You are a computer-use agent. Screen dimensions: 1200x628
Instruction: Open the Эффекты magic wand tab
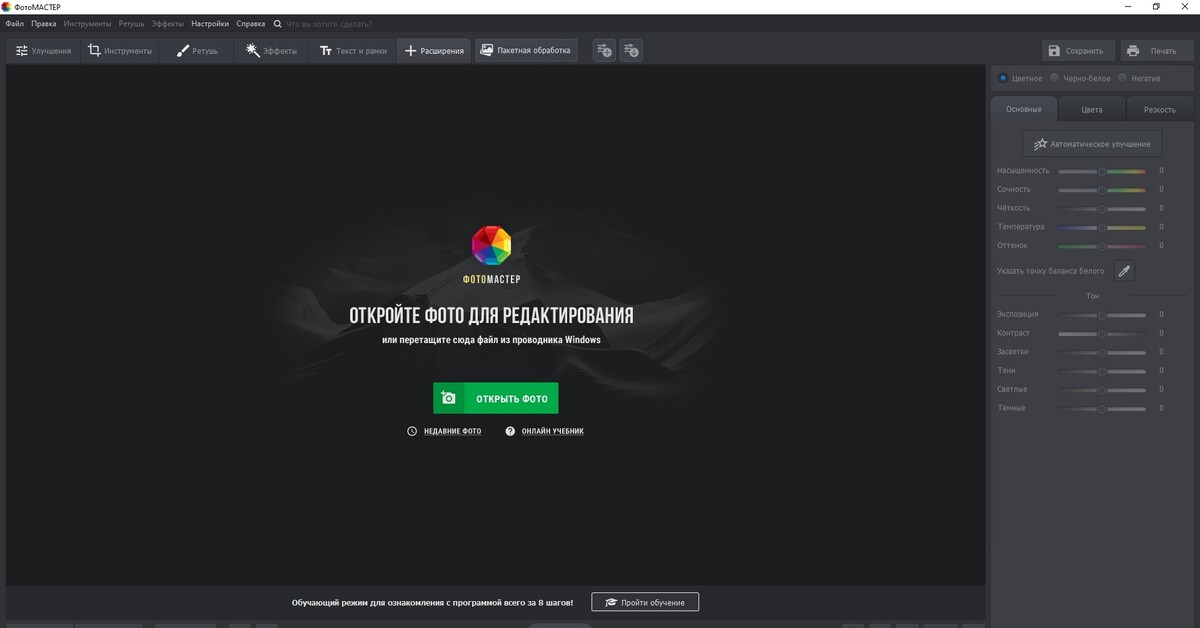click(271, 50)
